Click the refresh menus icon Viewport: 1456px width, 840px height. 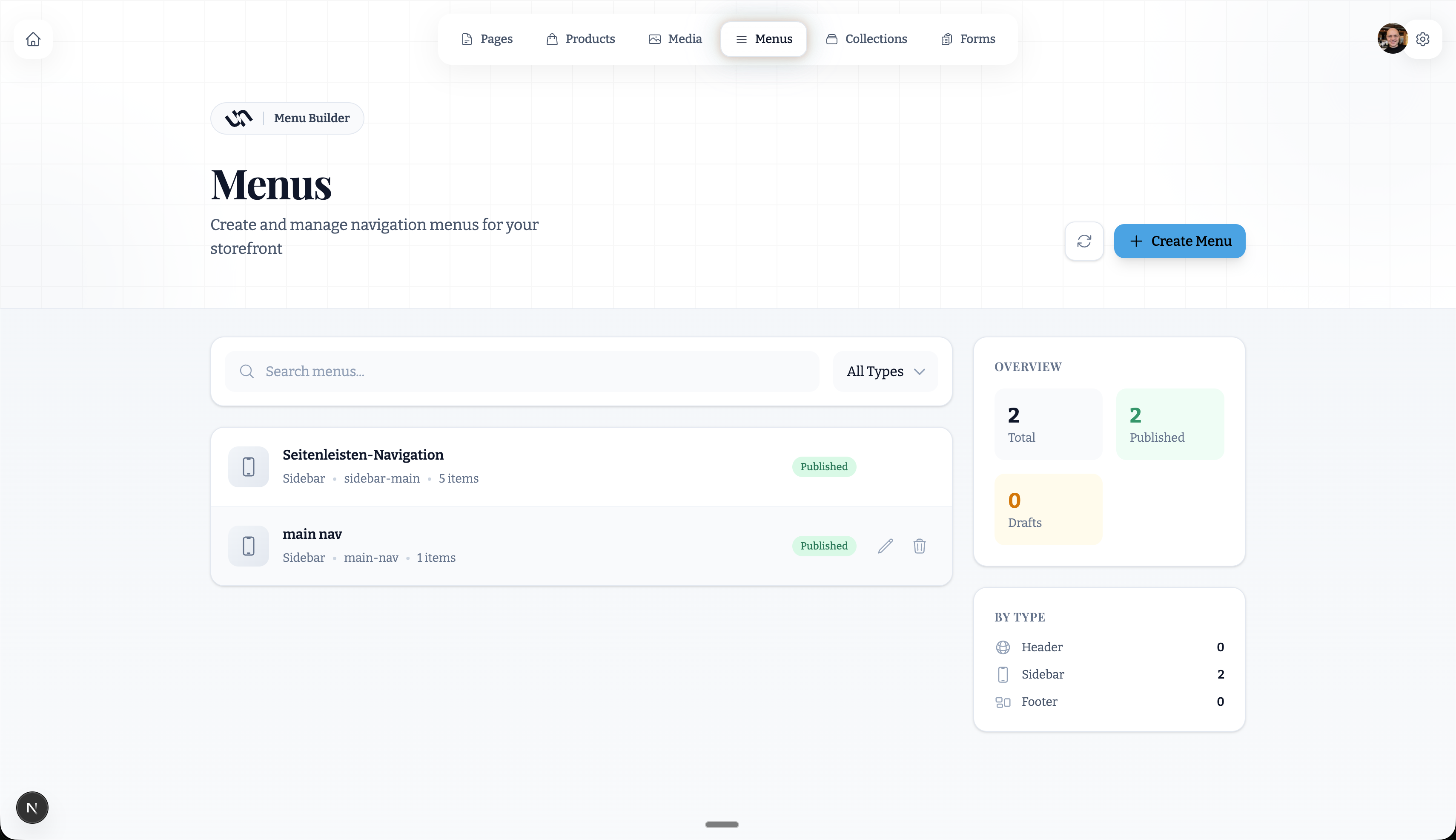click(1084, 241)
